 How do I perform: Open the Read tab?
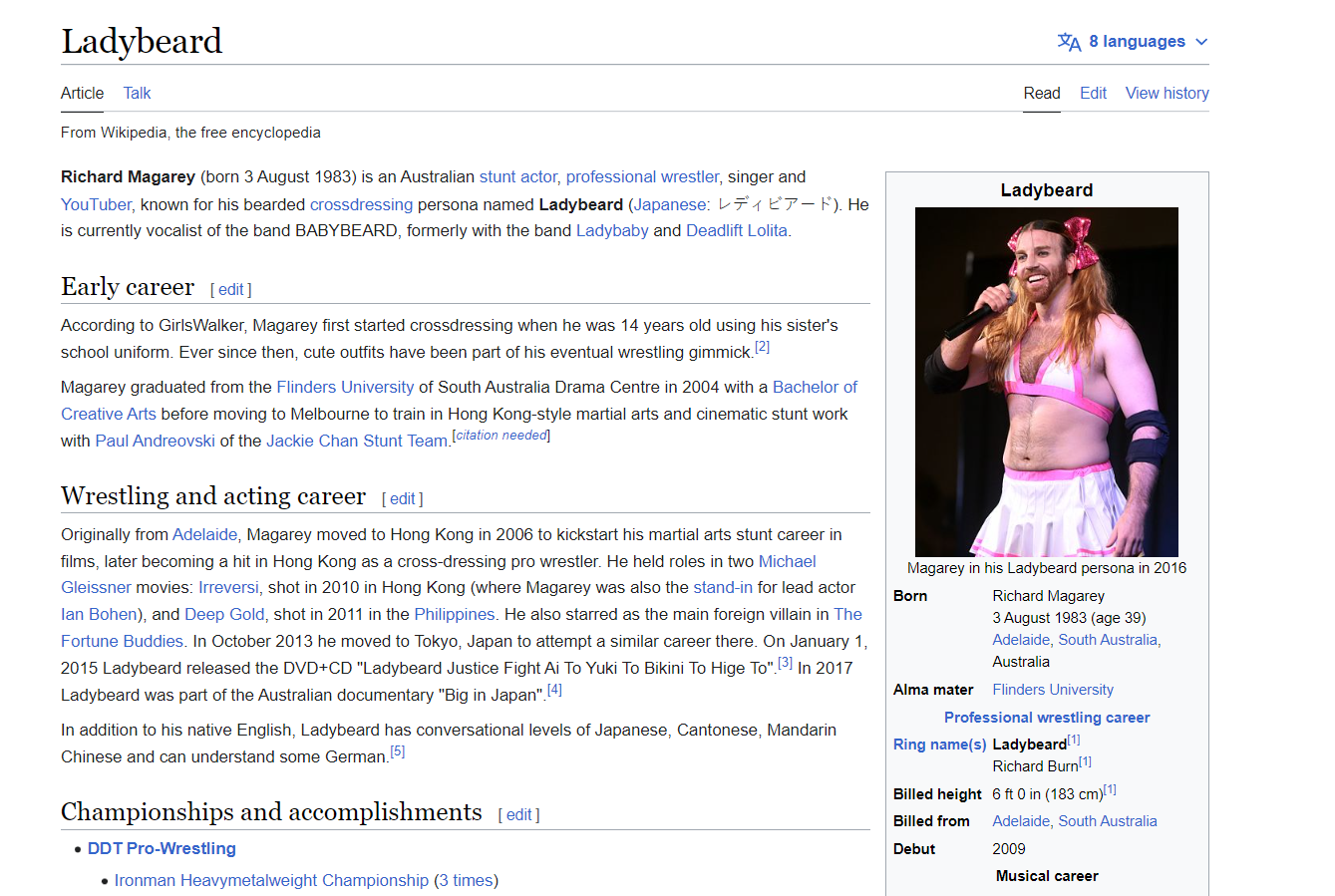click(x=1042, y=93)
